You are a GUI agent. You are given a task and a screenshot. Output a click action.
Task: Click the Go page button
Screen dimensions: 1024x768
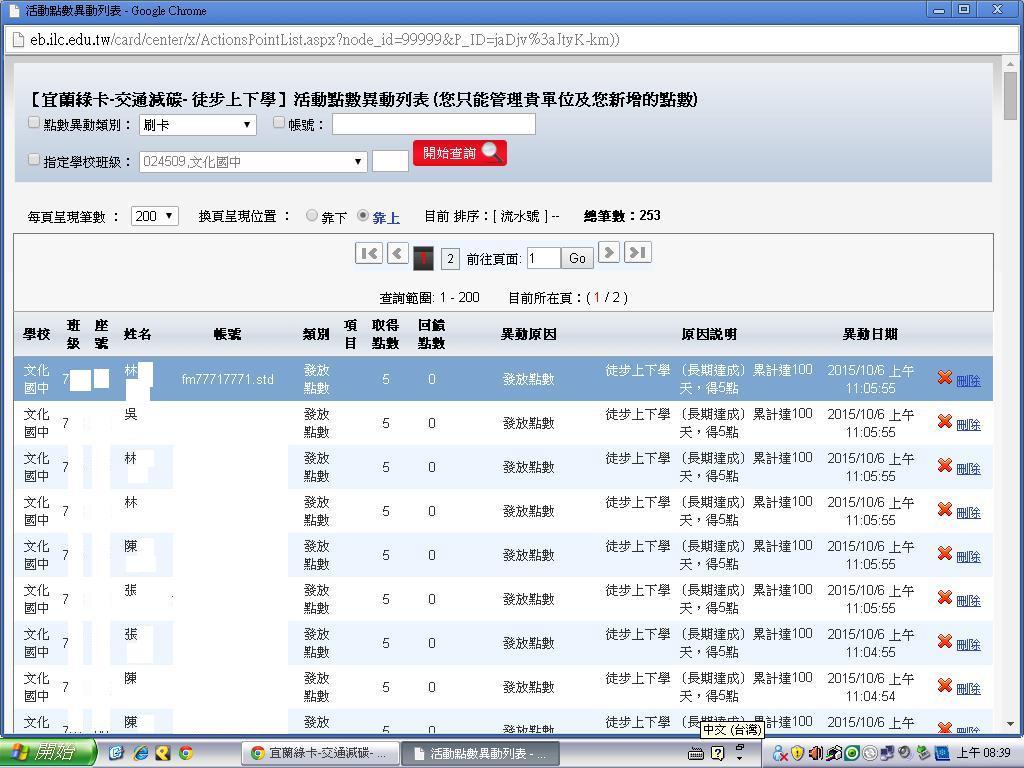point(577,258)
